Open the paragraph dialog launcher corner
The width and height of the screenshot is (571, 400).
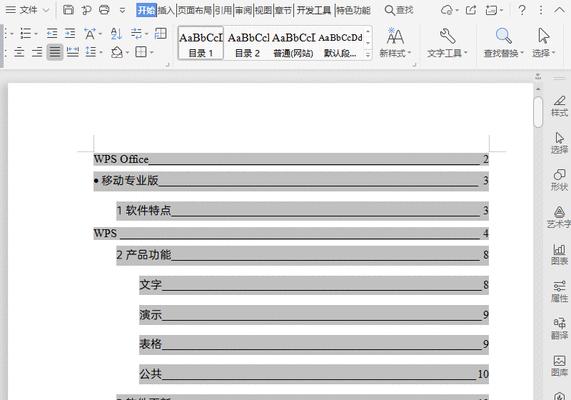pyautogui.click(x=168, y=65)
